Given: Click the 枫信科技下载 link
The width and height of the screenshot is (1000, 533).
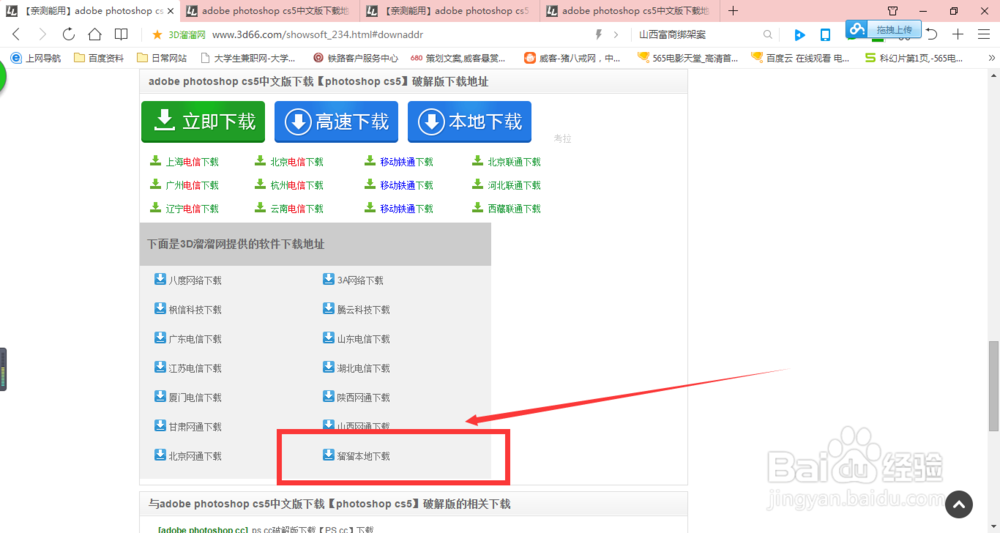Looking at the screenshot, I should (195, 310).
